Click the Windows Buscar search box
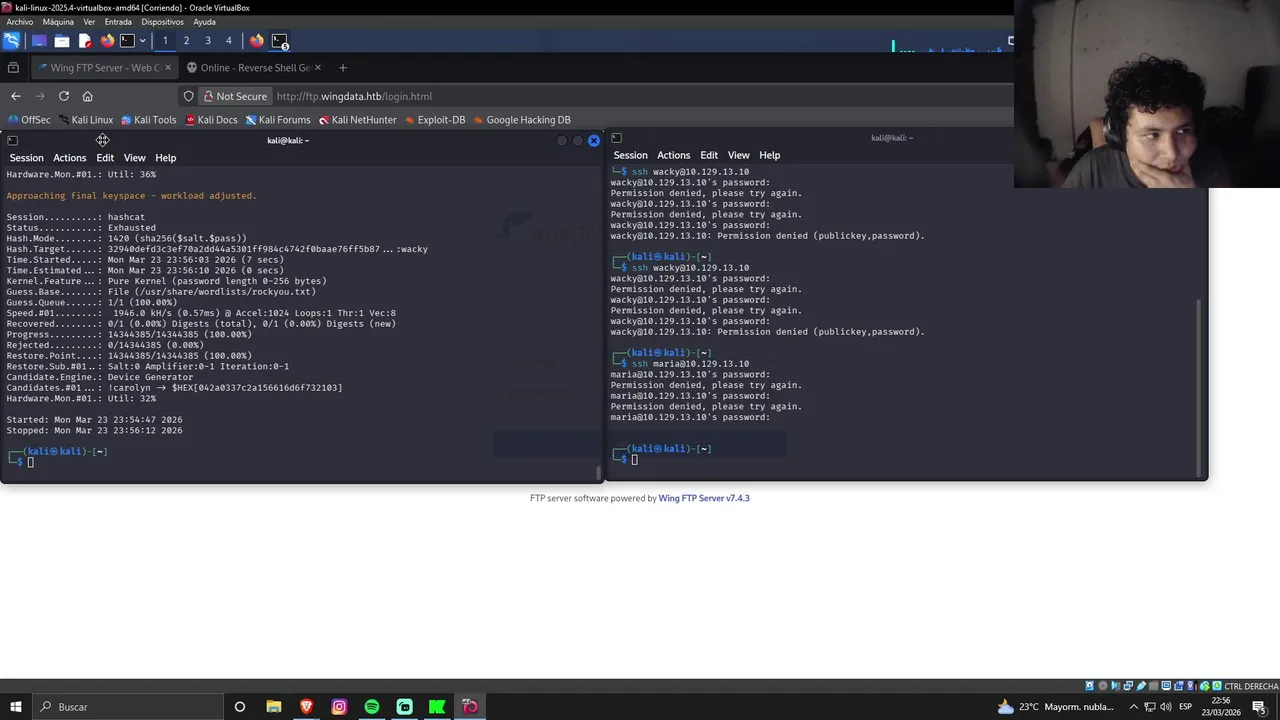Viewport: 1280px width, 720px height. pos(127,707)
